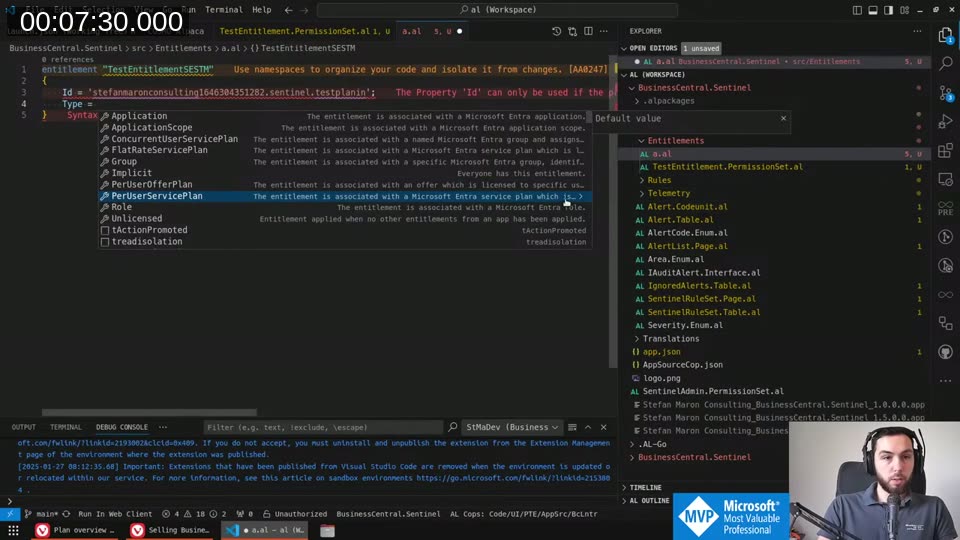Toggle the bottom panel layout icon
Viewport: 960px width, 540px height.
[872, 10]
